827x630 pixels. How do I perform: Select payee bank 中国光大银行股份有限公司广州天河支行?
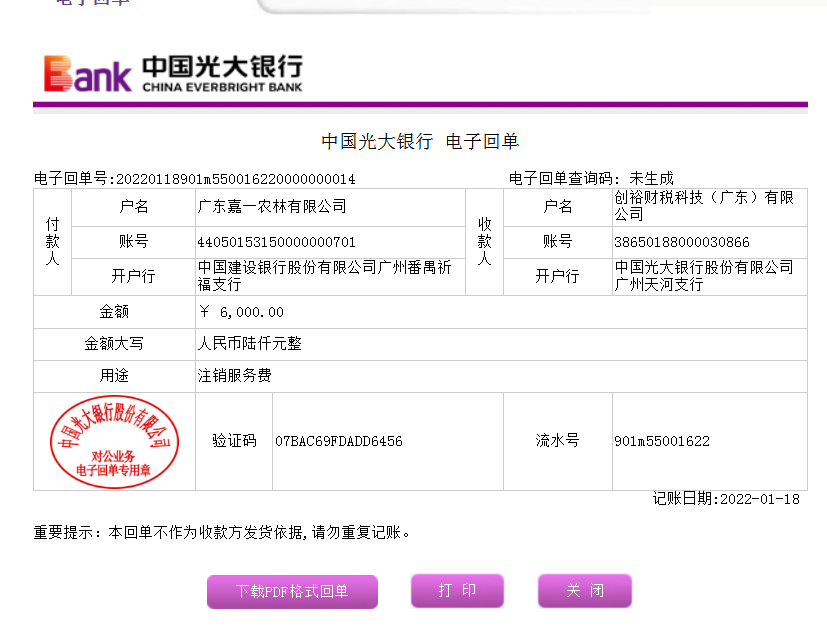(704, 276)
